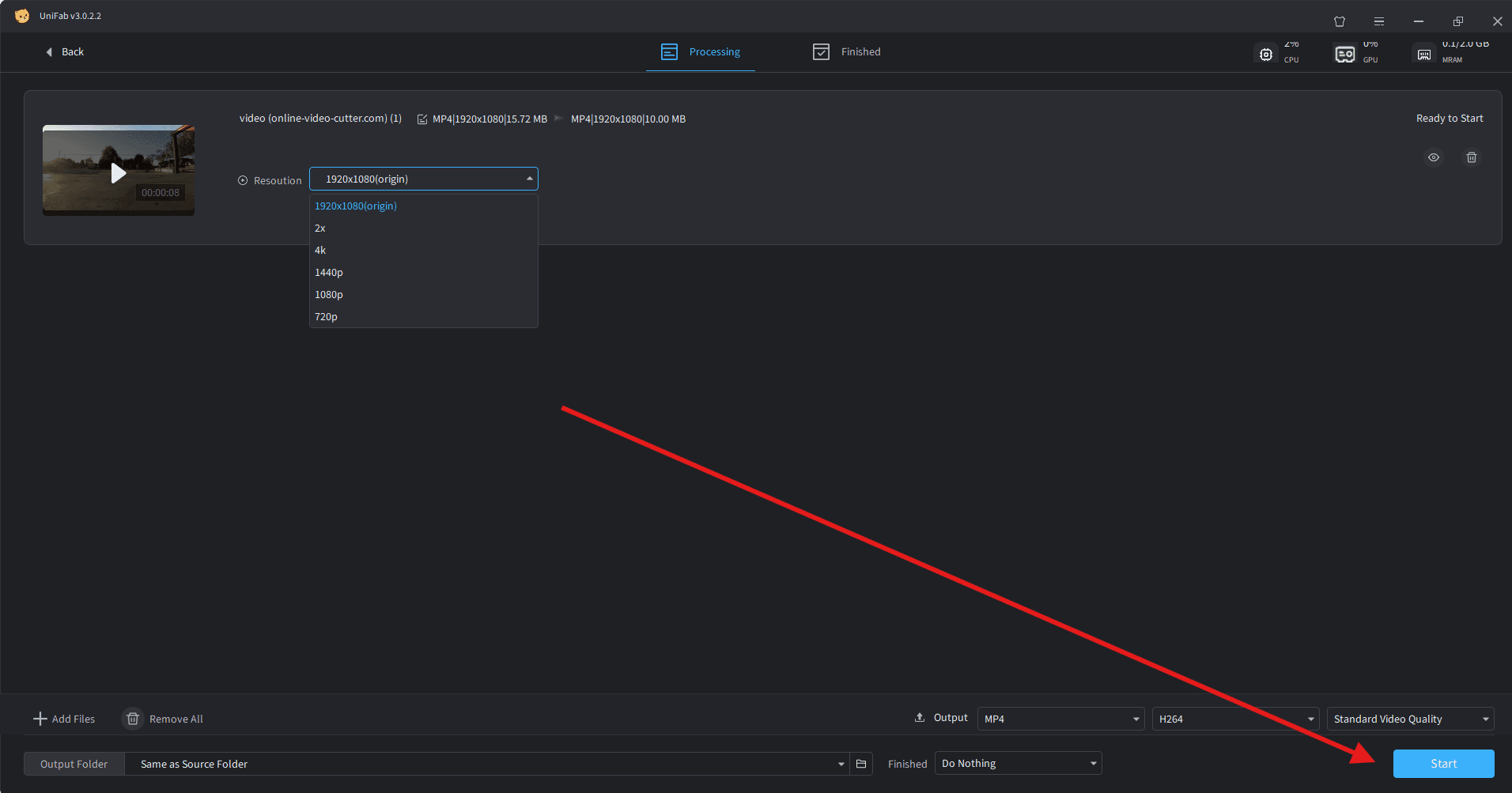Expand the H264 codec dropdown
This screenshot has width=1512, height=793.
[x=1234, y=719]
